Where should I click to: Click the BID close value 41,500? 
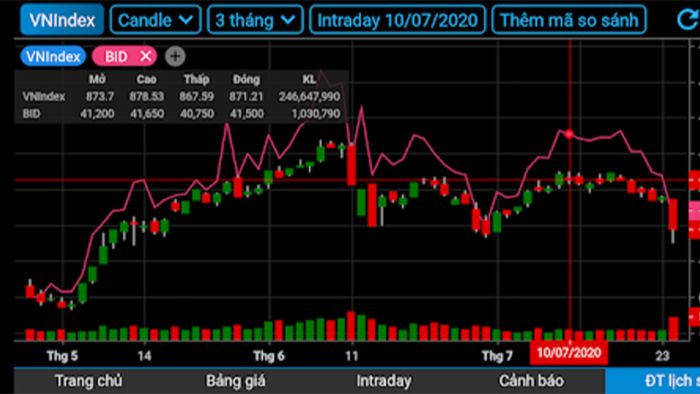click(246, 114)
